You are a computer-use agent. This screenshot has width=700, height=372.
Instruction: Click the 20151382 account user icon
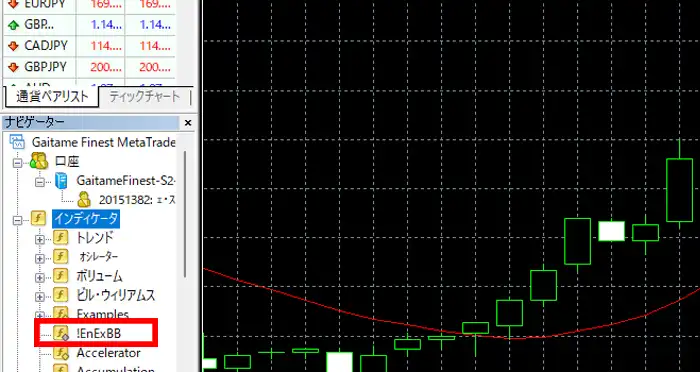(83, 199)
